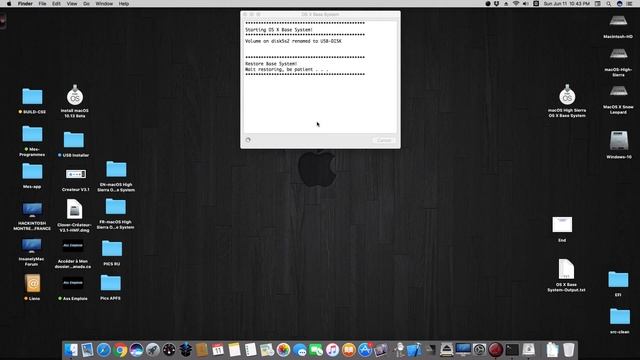640x360 pixels.
Task: Open the Notes app in the Dock
Action: pyautogui.click(x=234, y=350)
